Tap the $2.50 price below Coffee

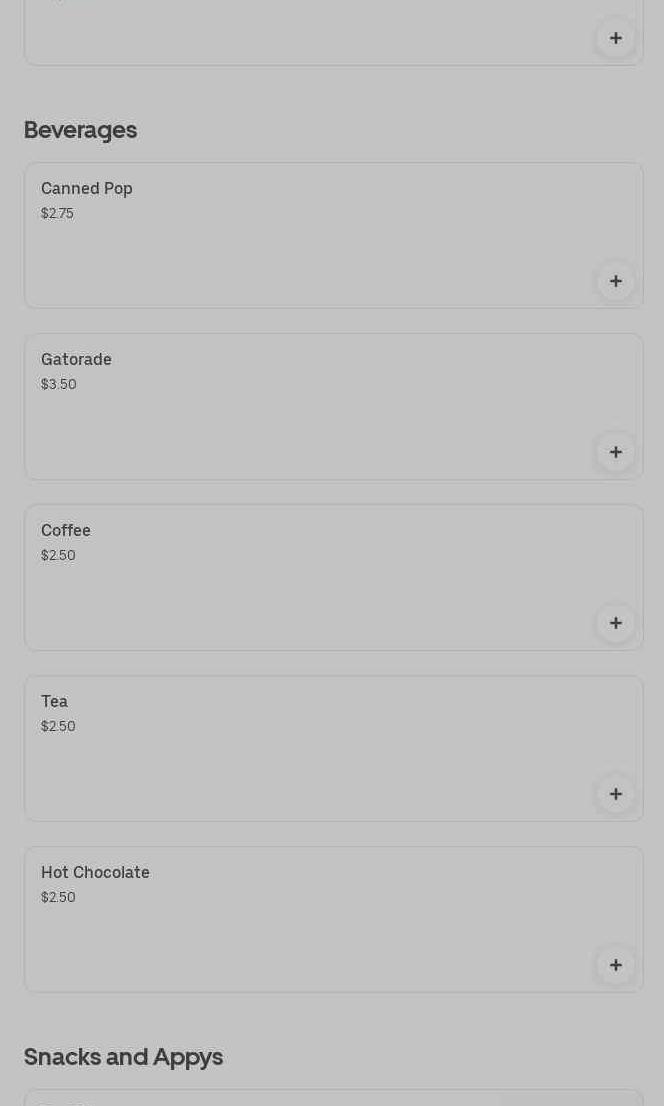[58, 555]
